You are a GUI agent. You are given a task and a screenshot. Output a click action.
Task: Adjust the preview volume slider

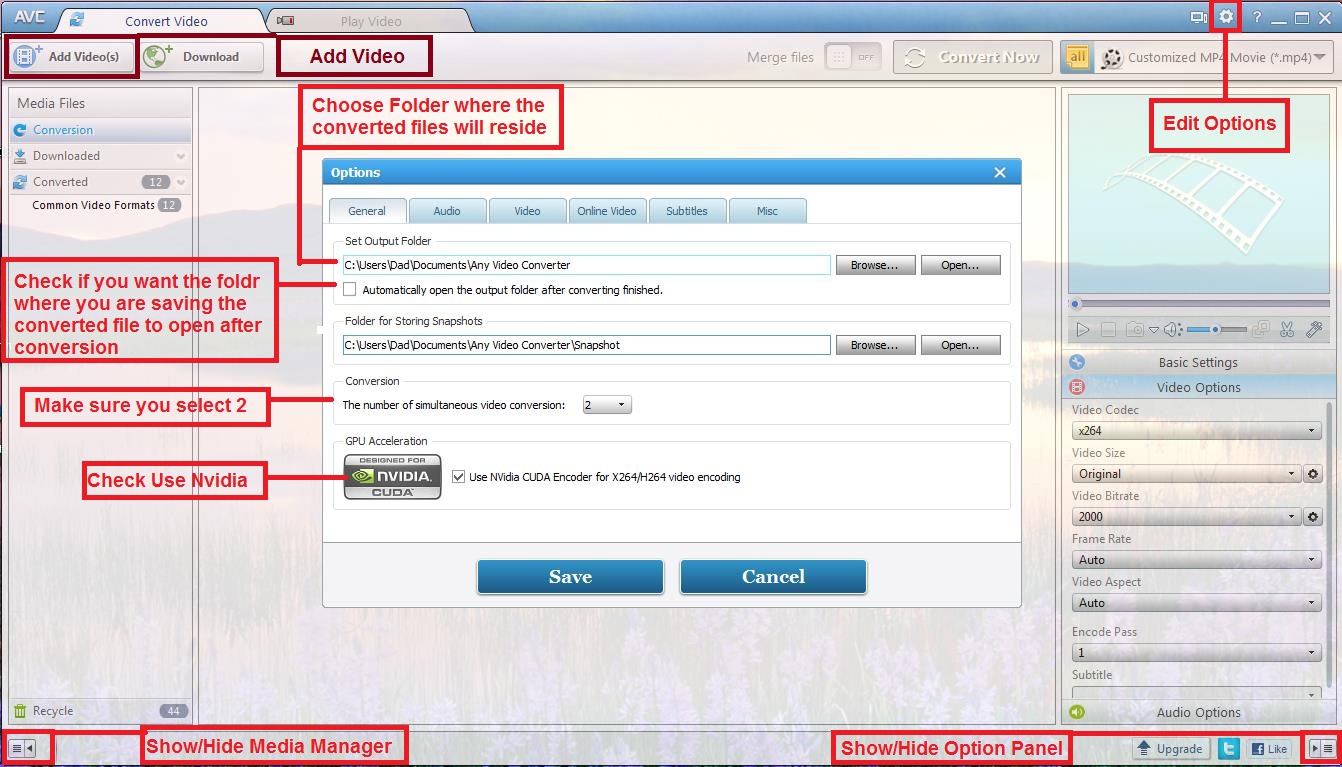(x=1217, y=329)
